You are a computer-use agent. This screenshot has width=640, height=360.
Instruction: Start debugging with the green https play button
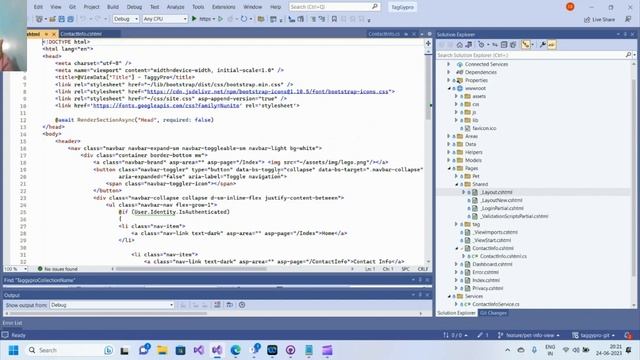point(194,19)
